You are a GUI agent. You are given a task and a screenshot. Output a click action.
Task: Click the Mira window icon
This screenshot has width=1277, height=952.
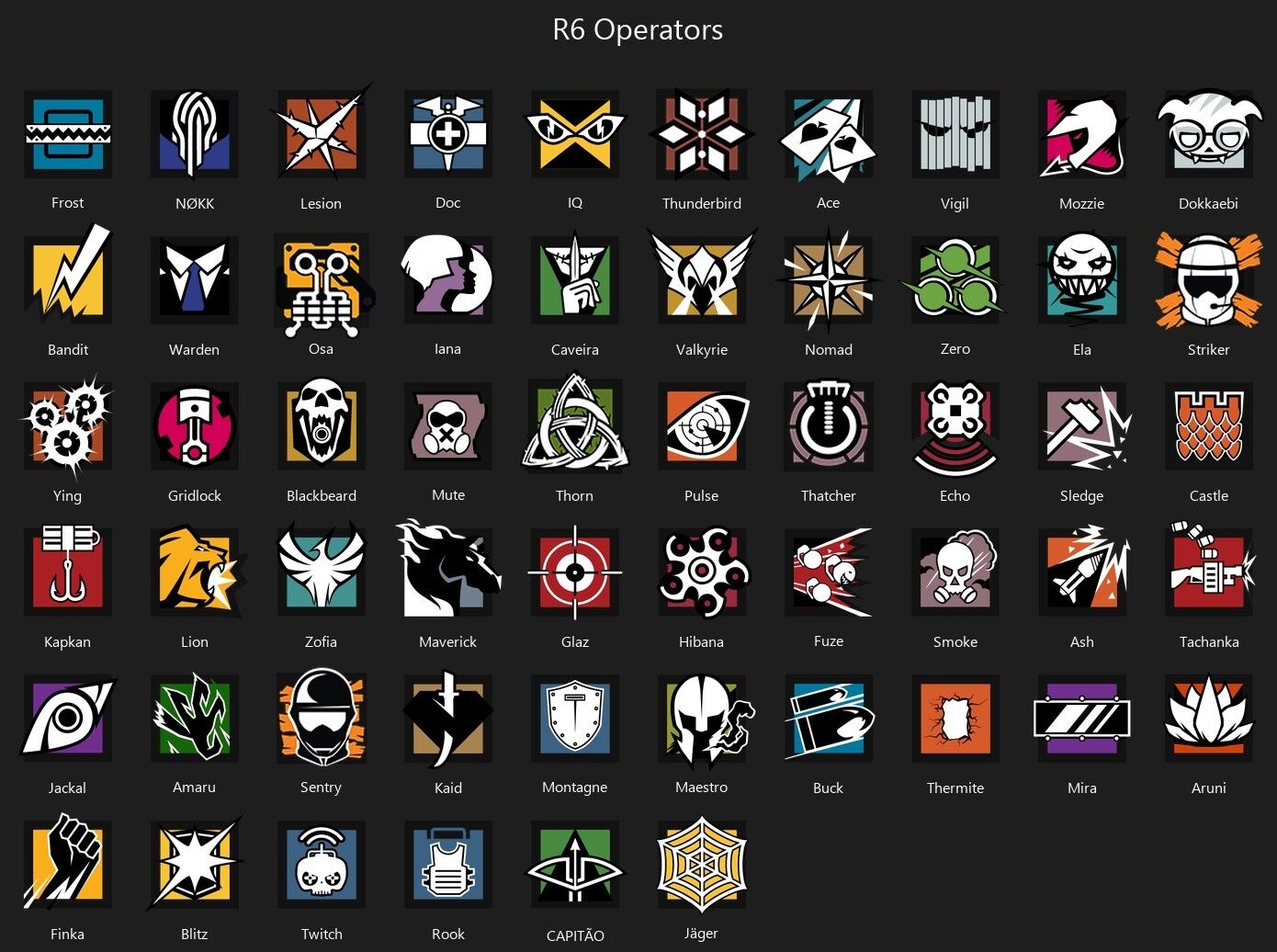1082,718
